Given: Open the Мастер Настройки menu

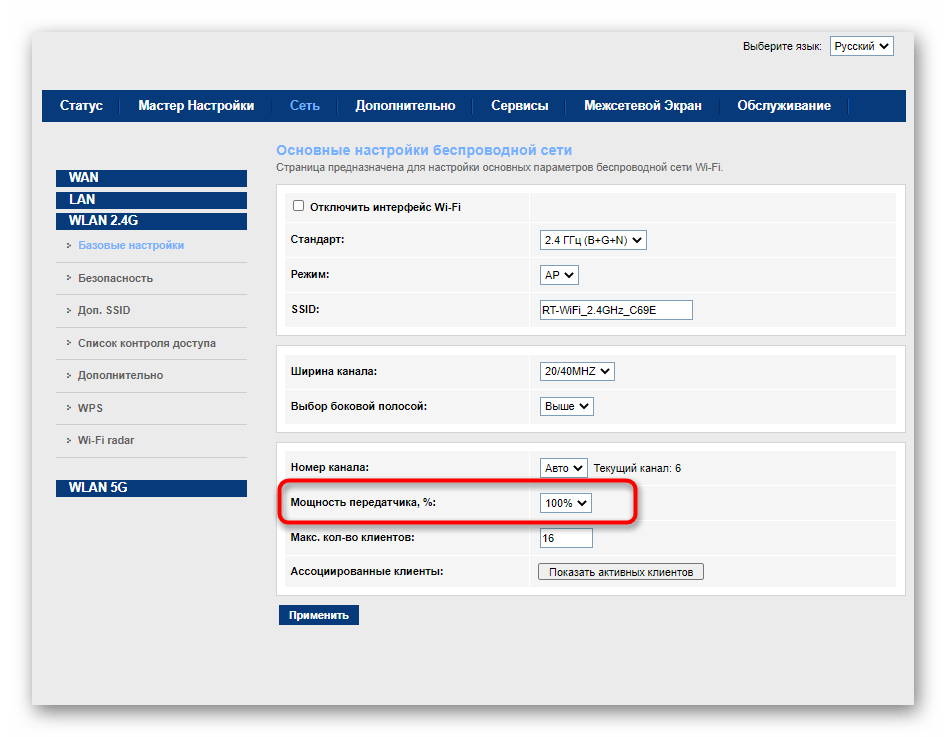Looking at the screenshot, I should click(196, 106).
